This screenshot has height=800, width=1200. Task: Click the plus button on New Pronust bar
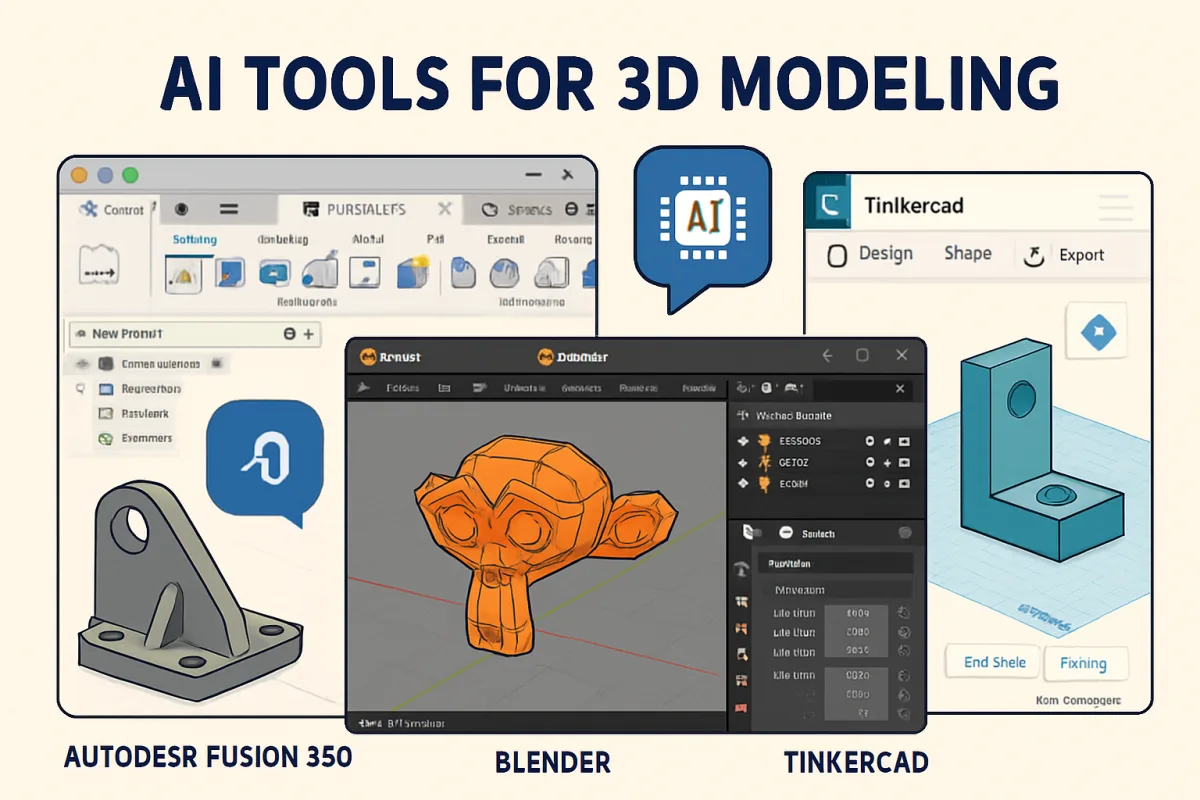pos(308,334)
